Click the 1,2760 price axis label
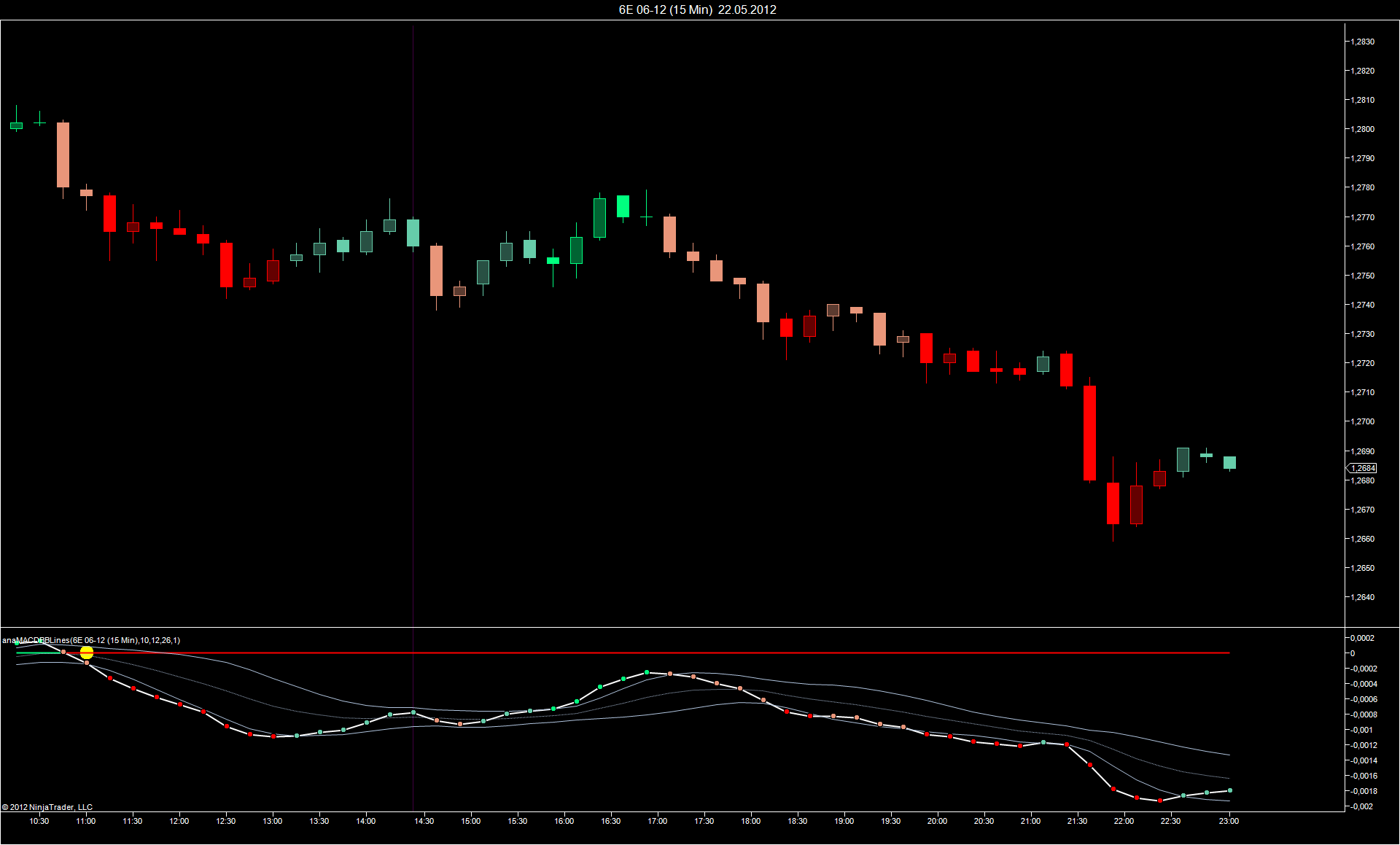 pyautogui.click(x=1362, y=246)
